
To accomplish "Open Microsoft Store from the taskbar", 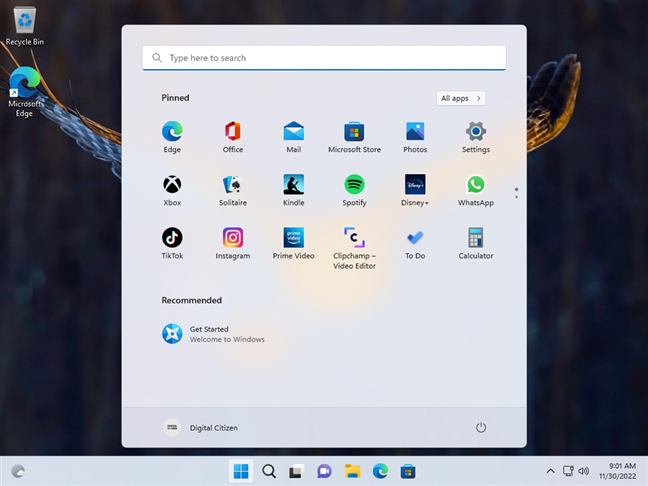I will pyautogui.click(x=408, y=471).
